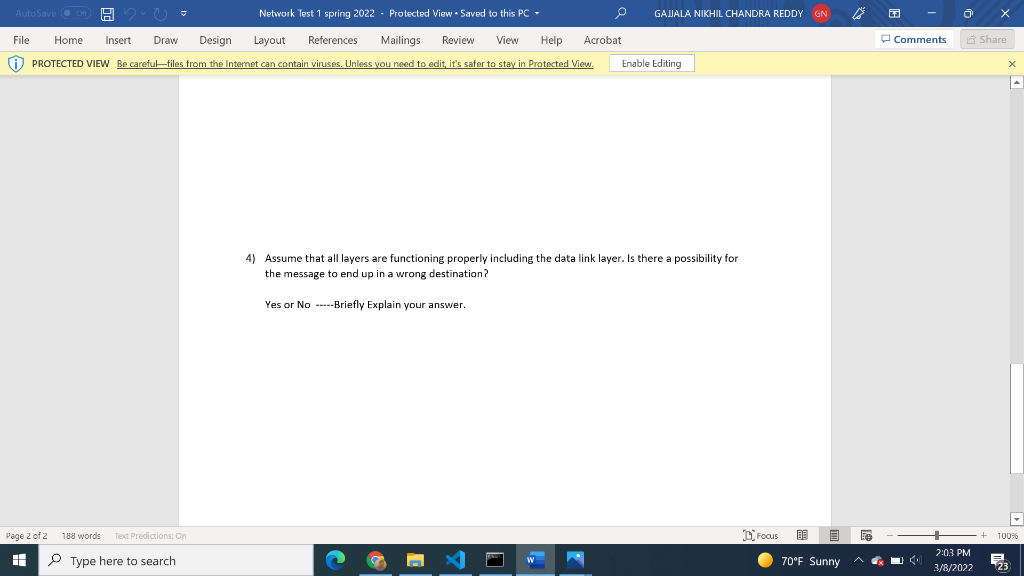Open the Windows Start menu

[x=19, y=560]
